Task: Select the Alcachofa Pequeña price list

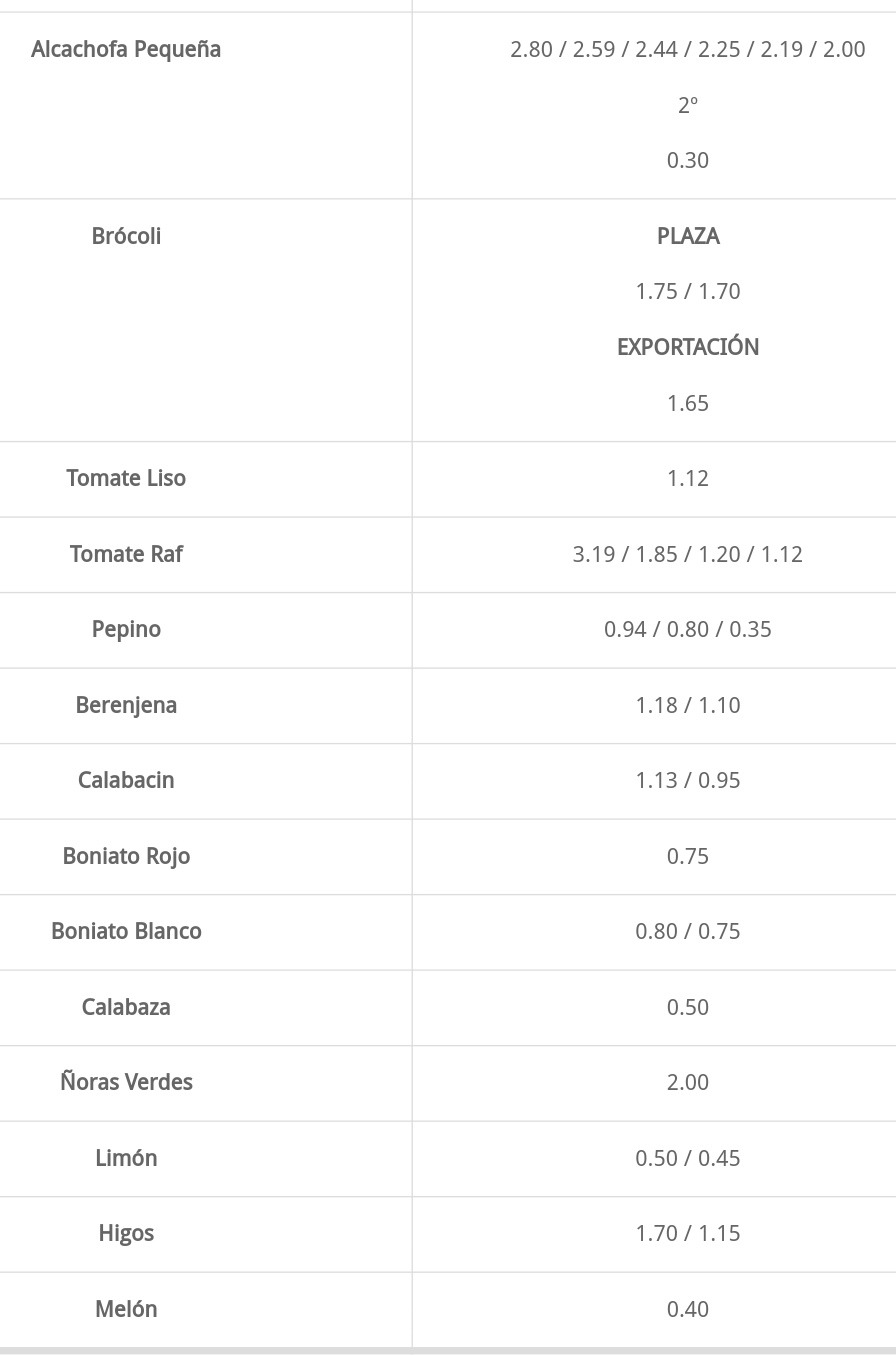Action: [x=688, y=49]
